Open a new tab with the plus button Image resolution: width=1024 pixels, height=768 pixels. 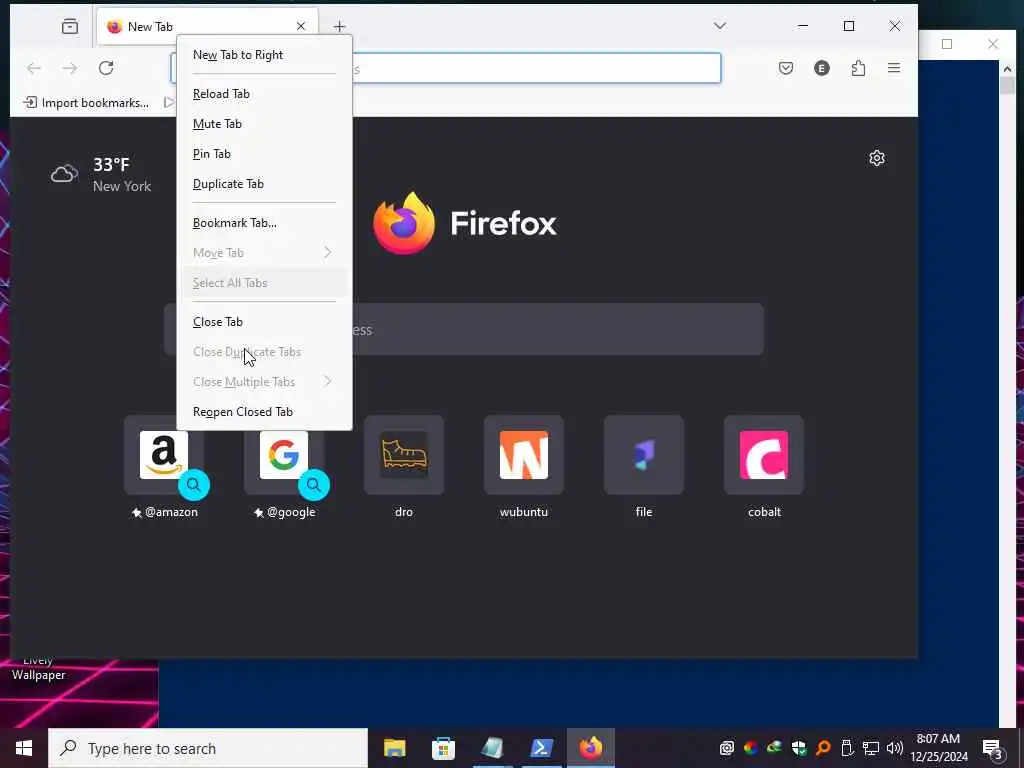[x=340, y=26]
